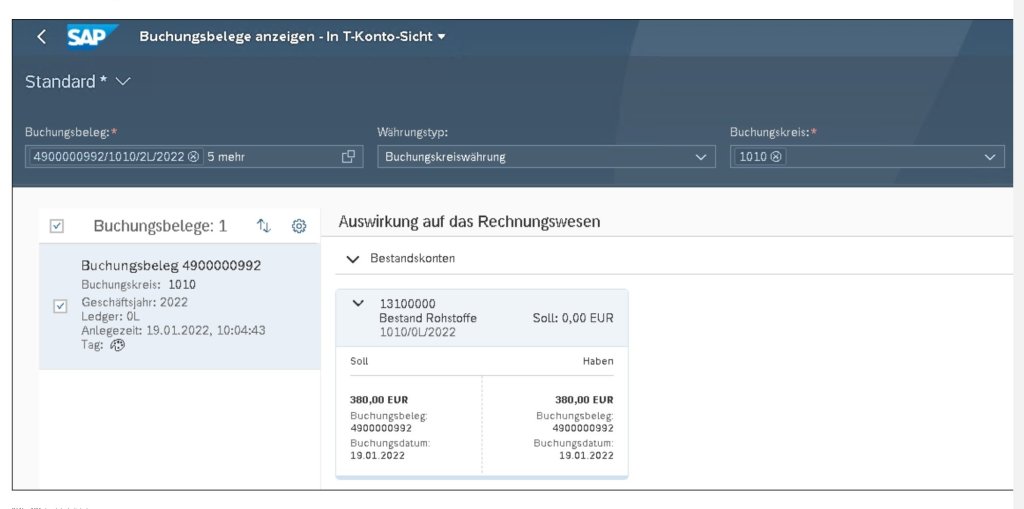Toggle checkbox for Buchungsbeleg 4900000992

59,306
